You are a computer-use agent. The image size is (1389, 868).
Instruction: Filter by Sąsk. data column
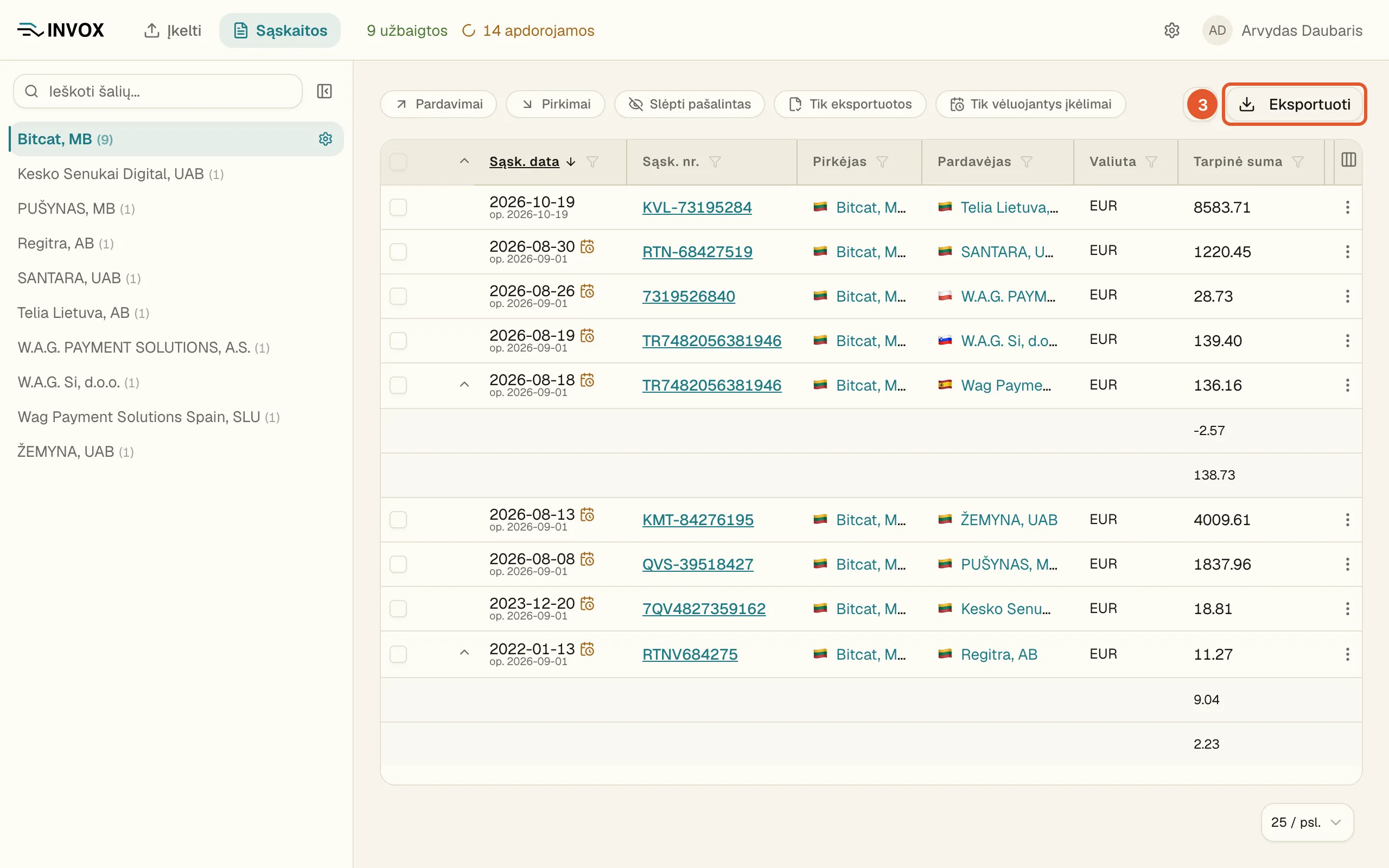[592, 162]
